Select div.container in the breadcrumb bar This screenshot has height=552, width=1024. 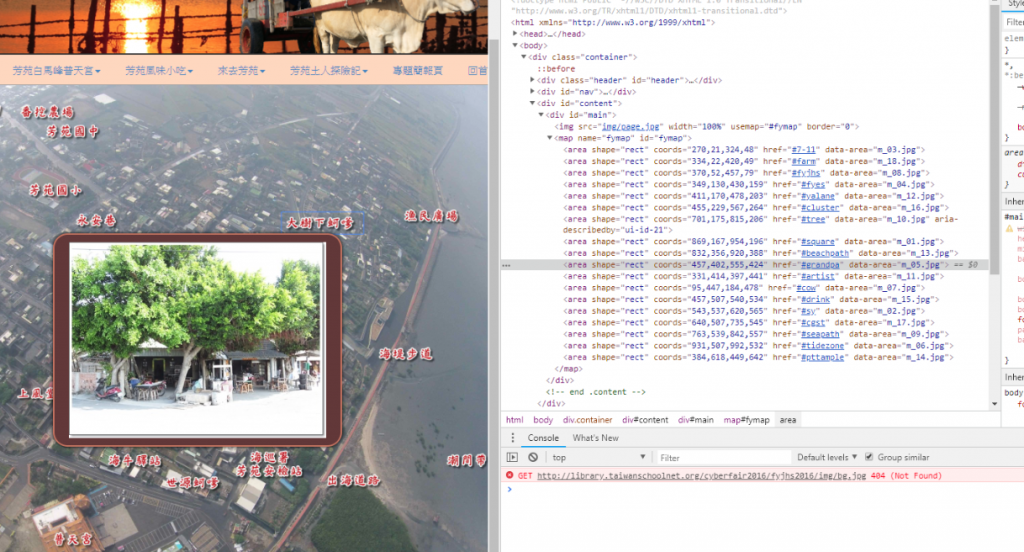[x=588, y=420]
